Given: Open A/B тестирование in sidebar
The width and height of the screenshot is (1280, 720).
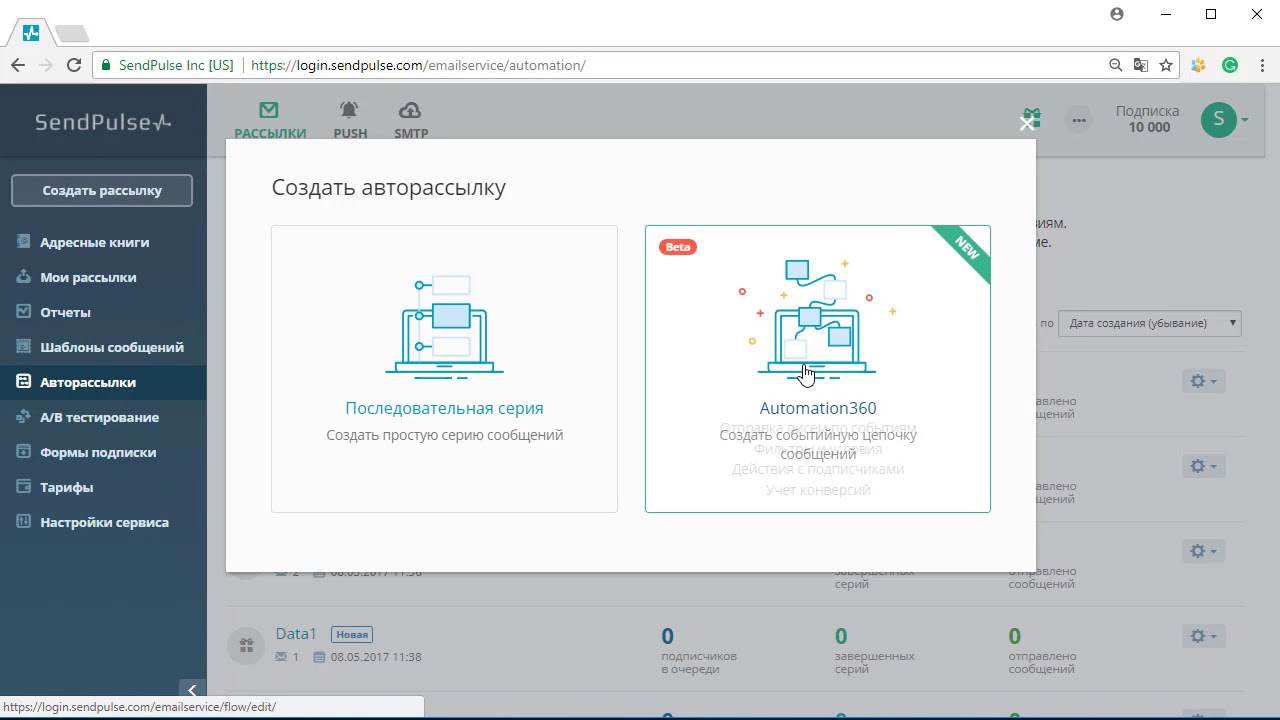Looking at the screenshot, I should coord(99,417).
